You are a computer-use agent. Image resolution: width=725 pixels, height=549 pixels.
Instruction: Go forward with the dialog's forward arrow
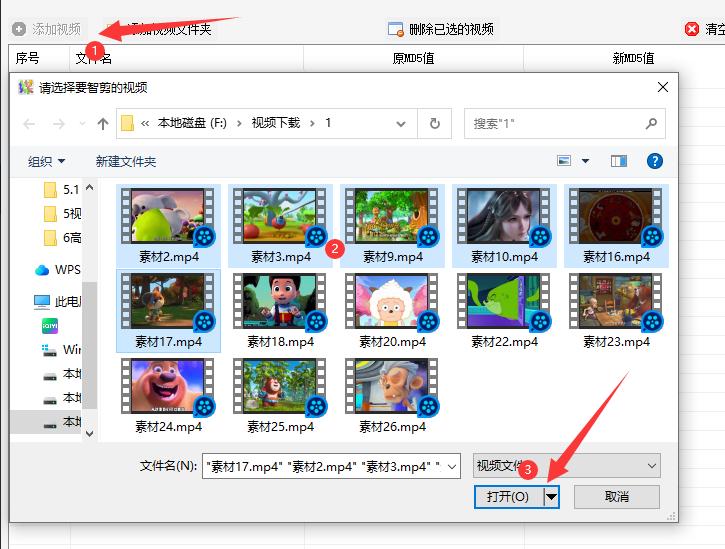point(59,123)
